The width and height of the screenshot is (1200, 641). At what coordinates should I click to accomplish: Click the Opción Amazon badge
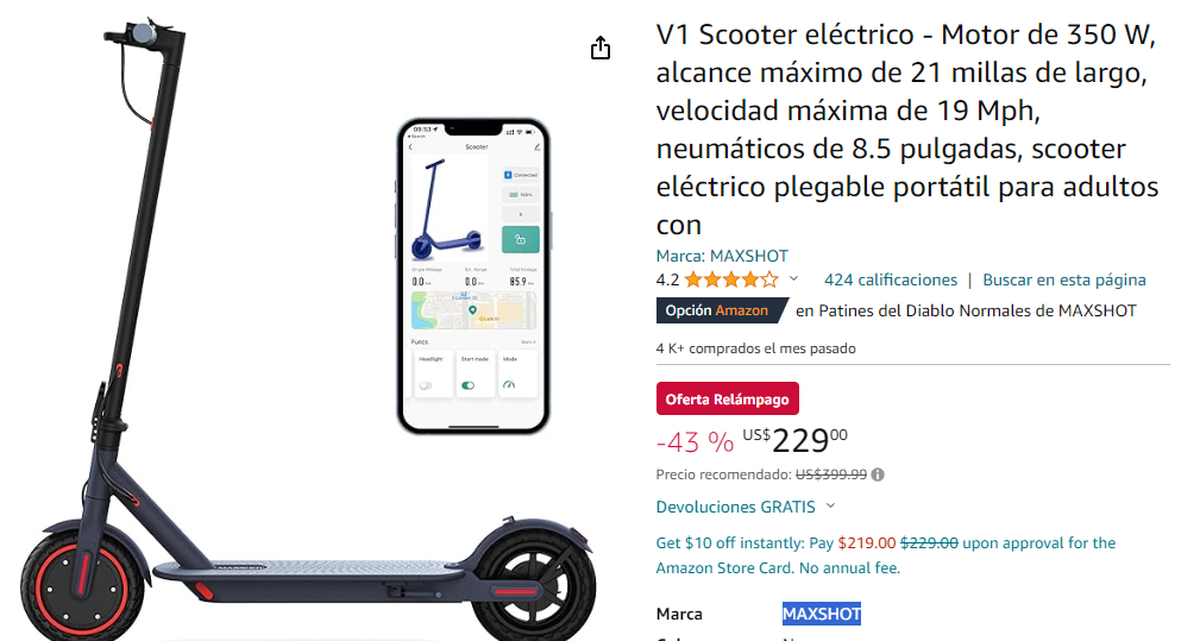(721, 311)
